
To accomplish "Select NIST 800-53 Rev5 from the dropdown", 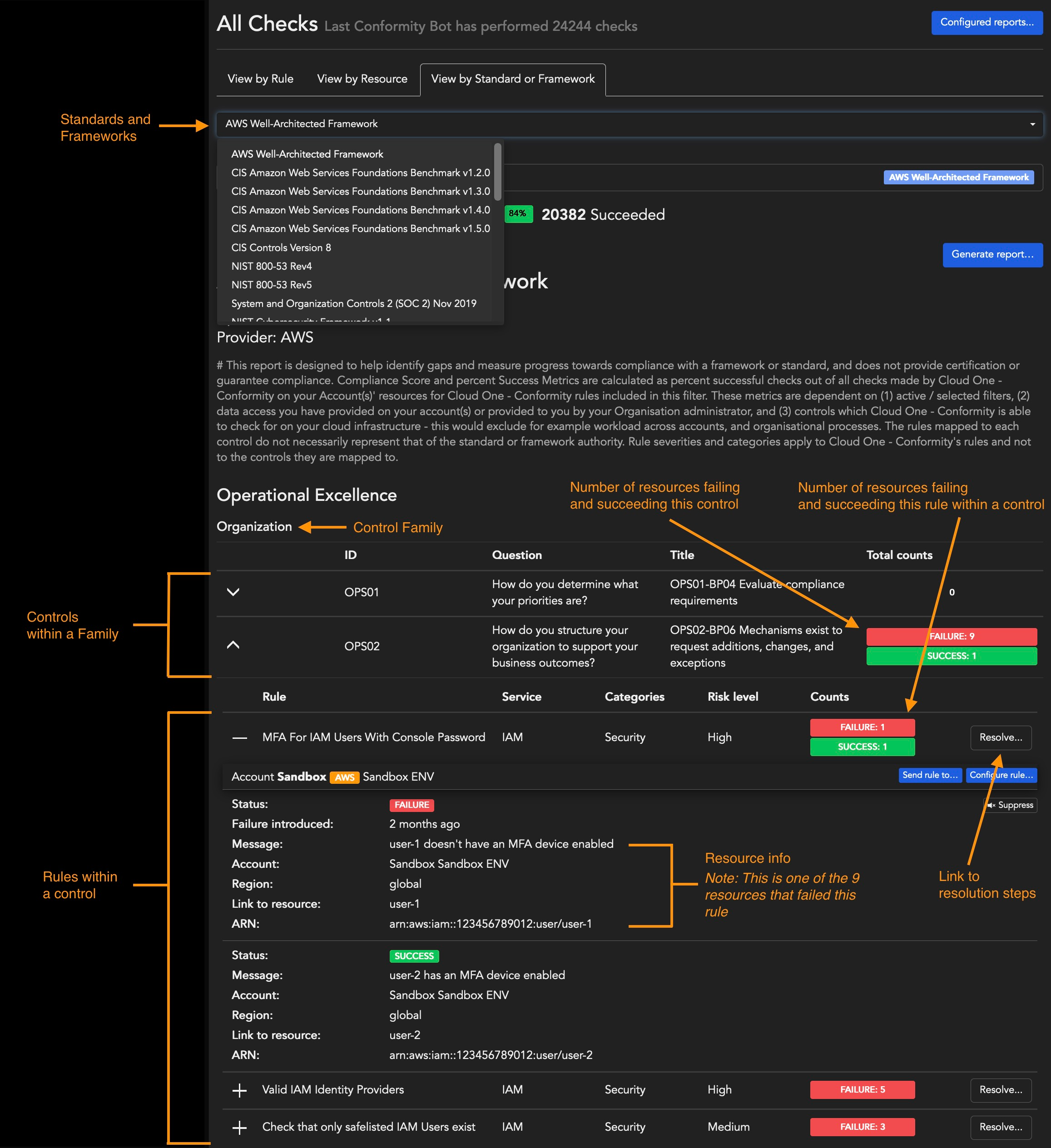I will pyautogui.click(x=273, y=285).
